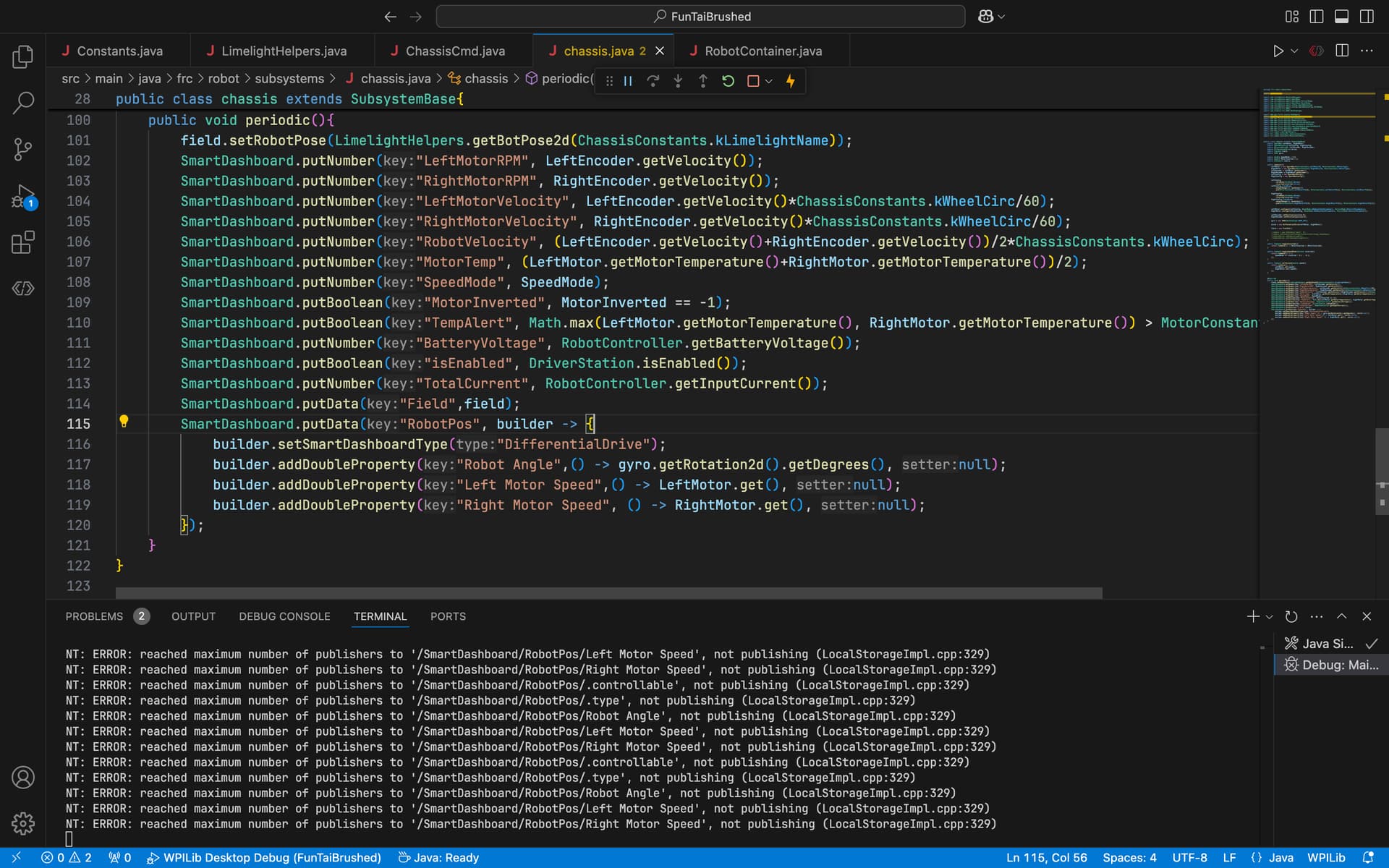This screenshot has width=1389, height=868.
Task: Open Run and Debug view
Action: pos(23,196)
